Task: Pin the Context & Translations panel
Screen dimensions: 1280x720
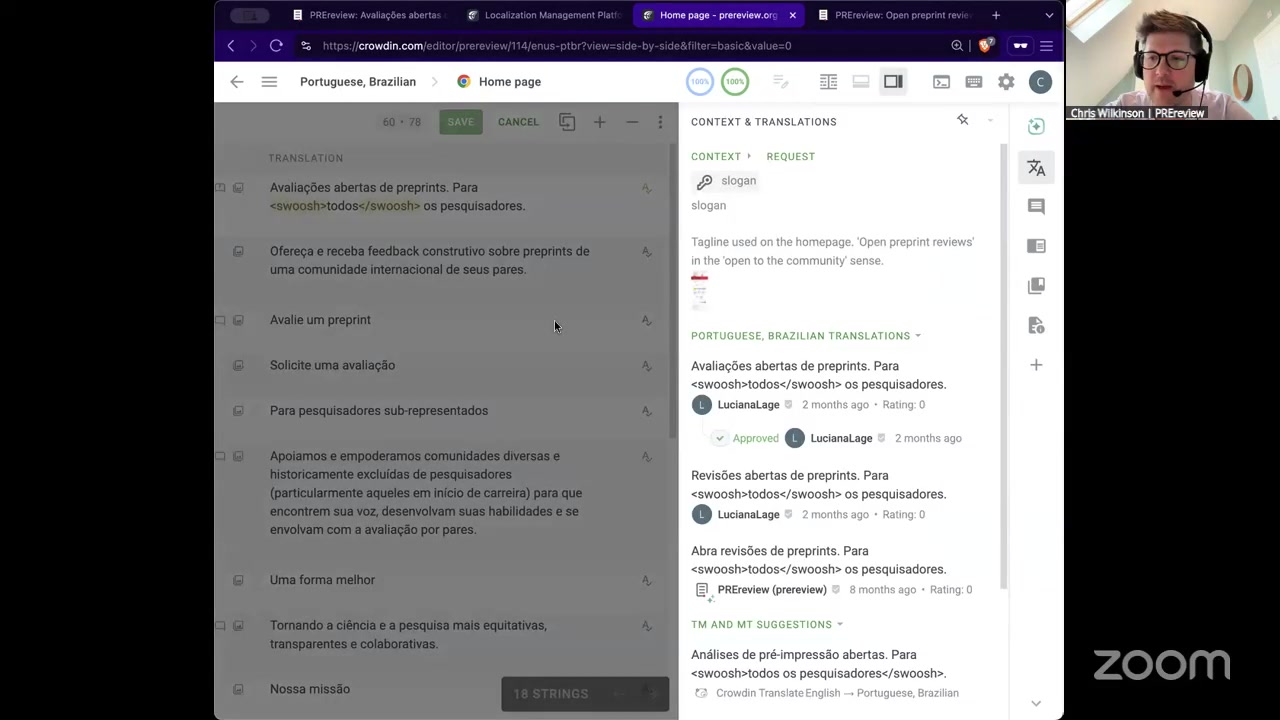Action: pyautogui.click(x=962, y=120)
